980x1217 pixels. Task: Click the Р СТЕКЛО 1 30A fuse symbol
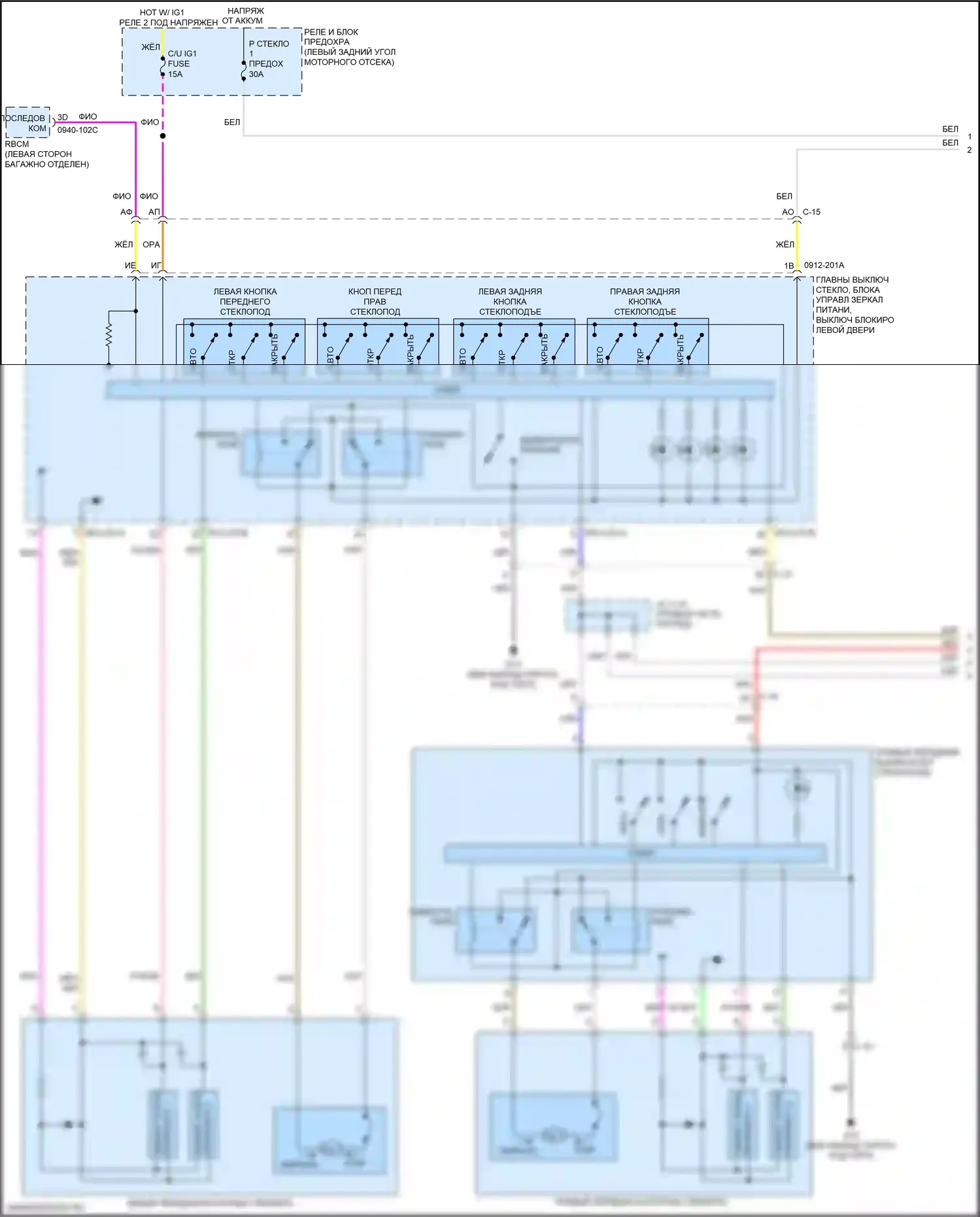[x=244, y=71]
